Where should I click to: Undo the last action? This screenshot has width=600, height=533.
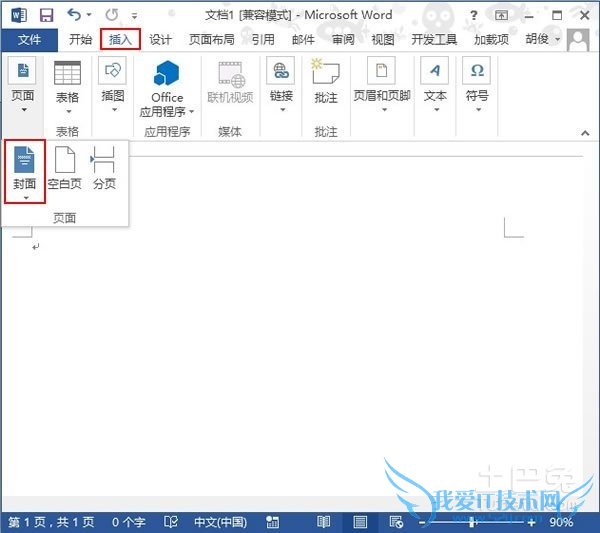point(74,15)
